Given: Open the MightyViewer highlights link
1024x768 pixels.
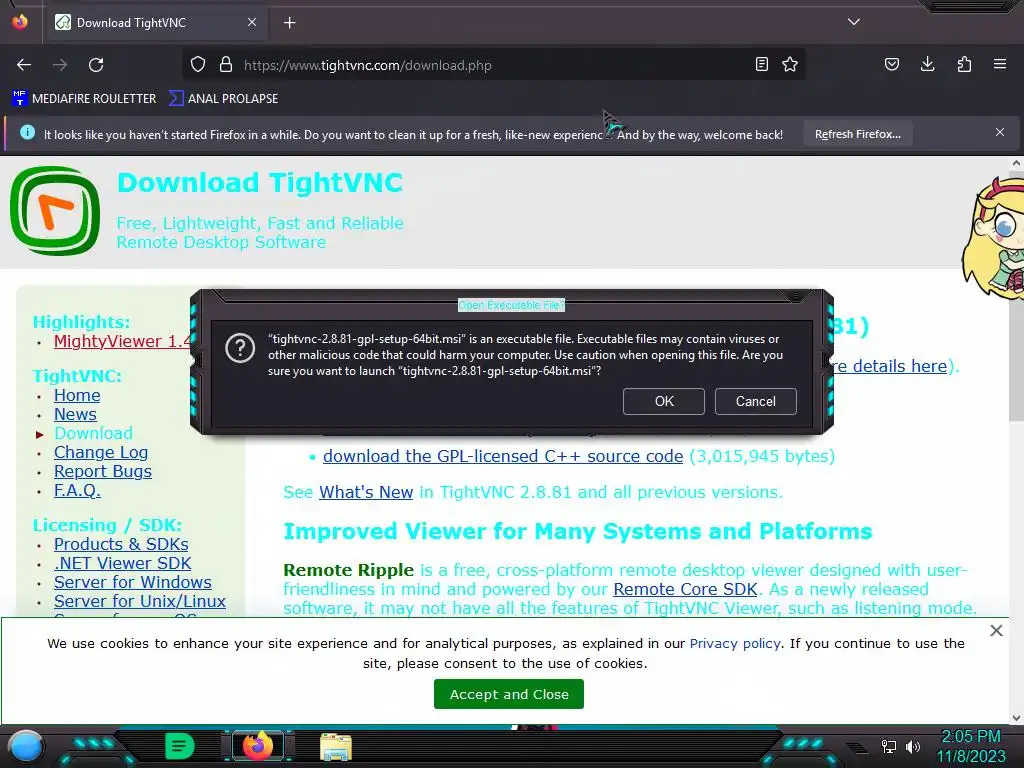Looking at the screenshot, I should [x=122, y=341].
